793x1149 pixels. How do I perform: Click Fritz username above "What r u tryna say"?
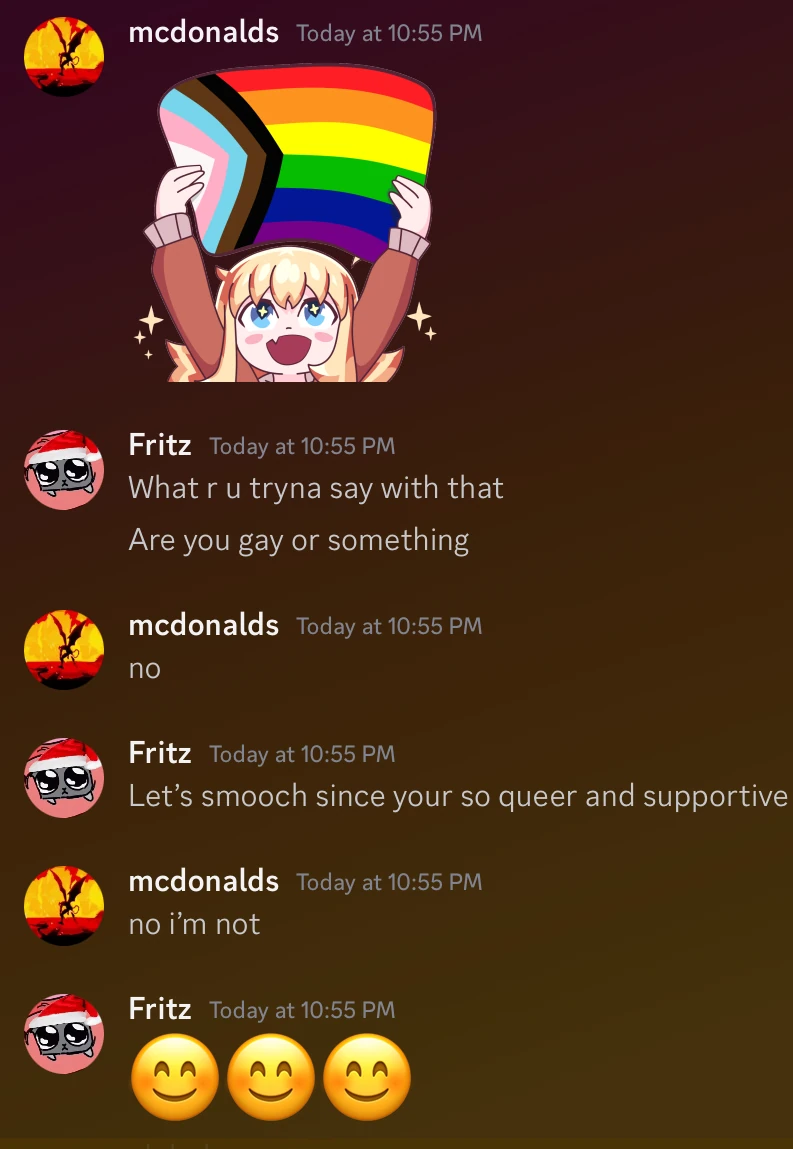coord(160,445)
